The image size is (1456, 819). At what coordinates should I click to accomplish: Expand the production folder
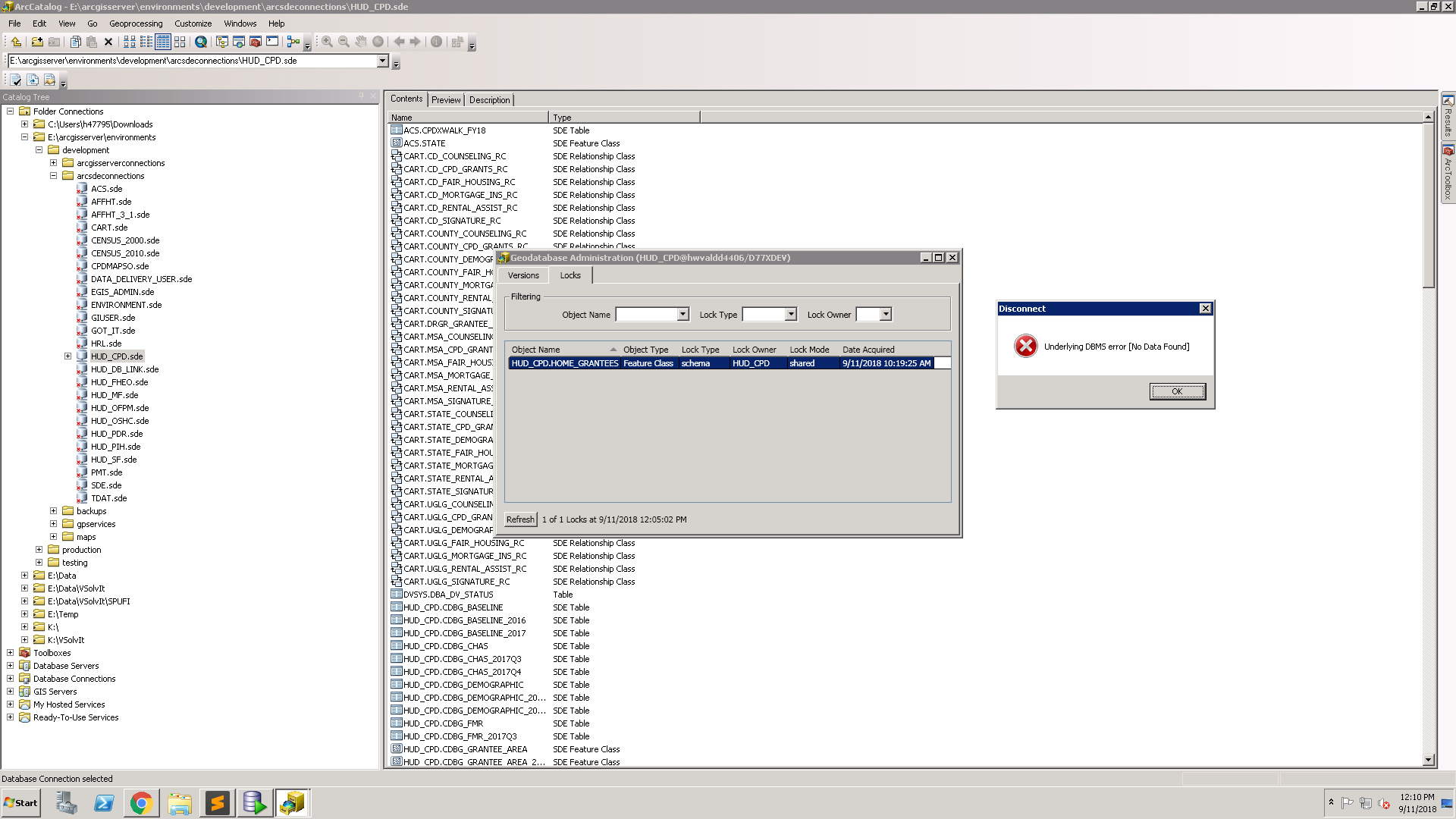(39, 550)
